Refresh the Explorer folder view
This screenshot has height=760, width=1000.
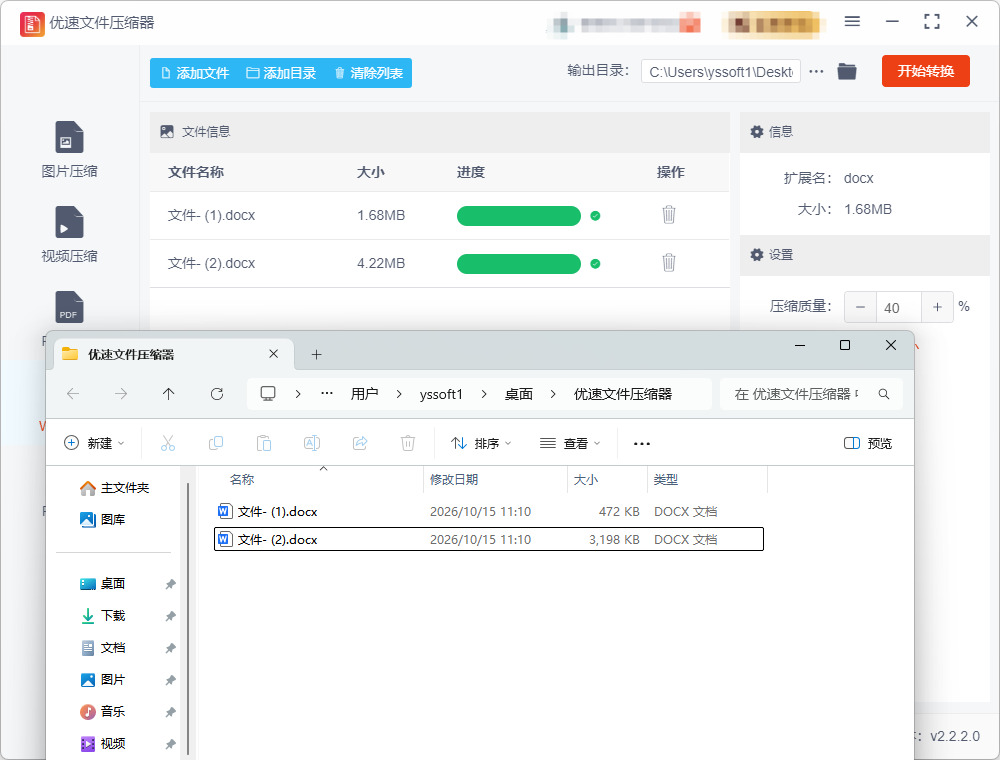(217, 394)
